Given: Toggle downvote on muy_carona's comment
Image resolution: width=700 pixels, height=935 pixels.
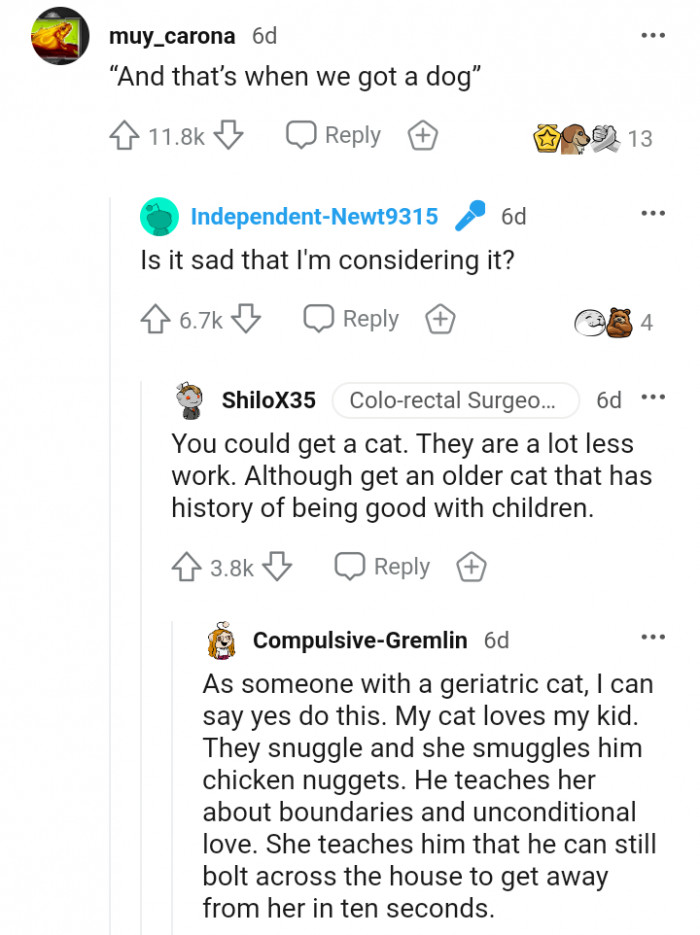Looking at the screenshot, I should pos(230,134).
